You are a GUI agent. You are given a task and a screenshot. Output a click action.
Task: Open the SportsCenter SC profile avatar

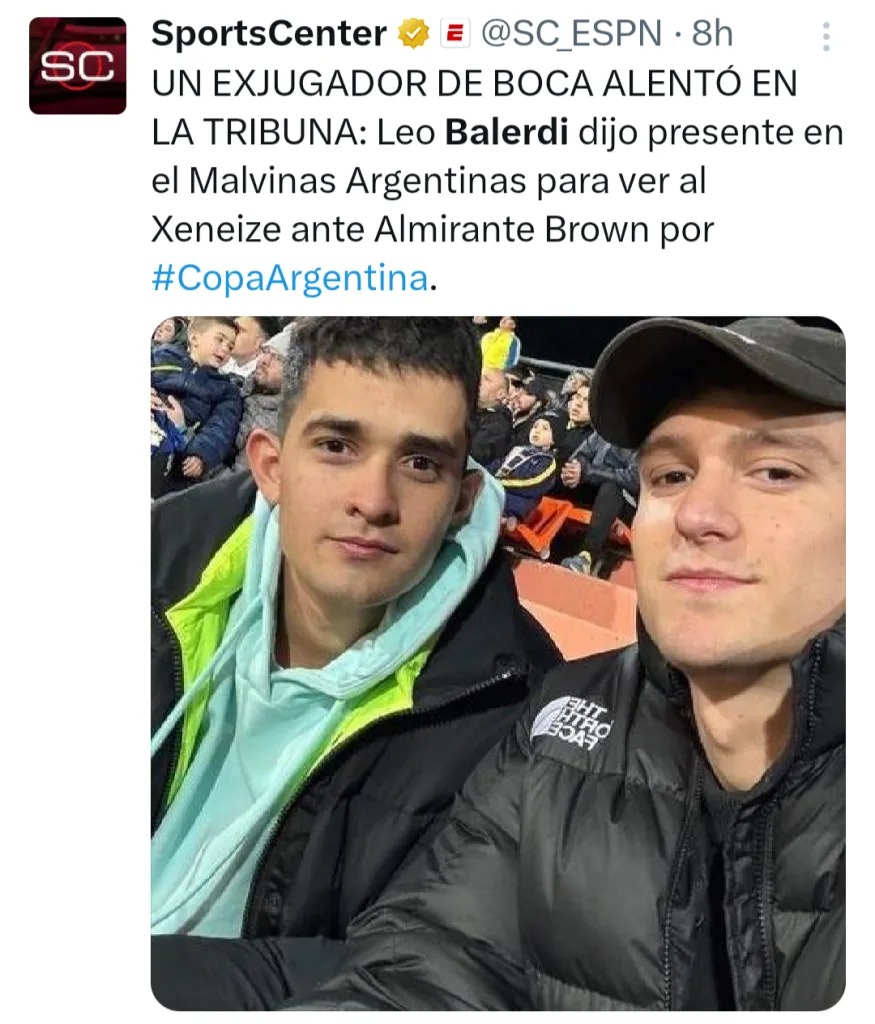(x=78, y=66)
